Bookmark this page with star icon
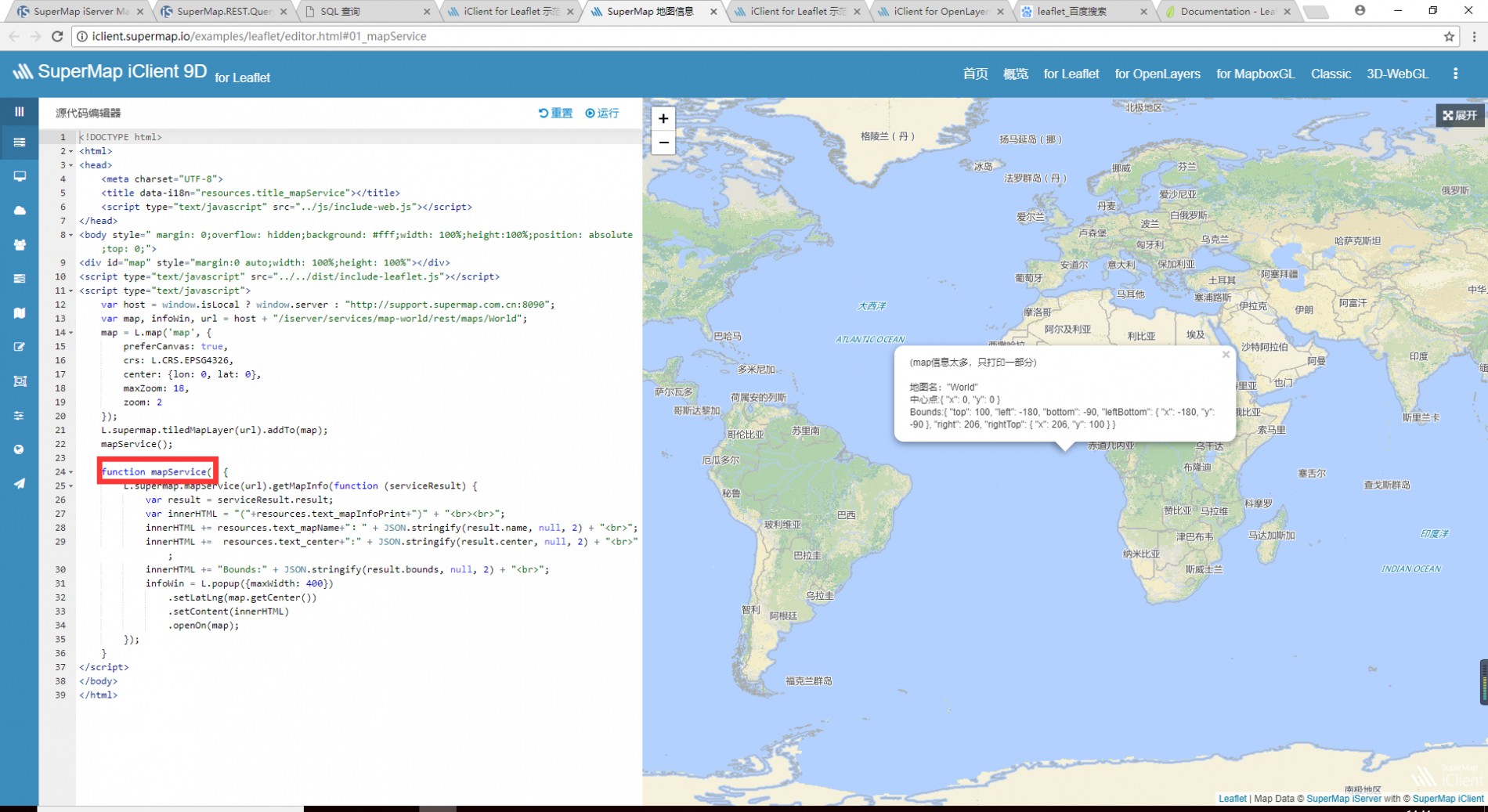1488x812 pixels. pyautogui.click(x=1449, y=36)
